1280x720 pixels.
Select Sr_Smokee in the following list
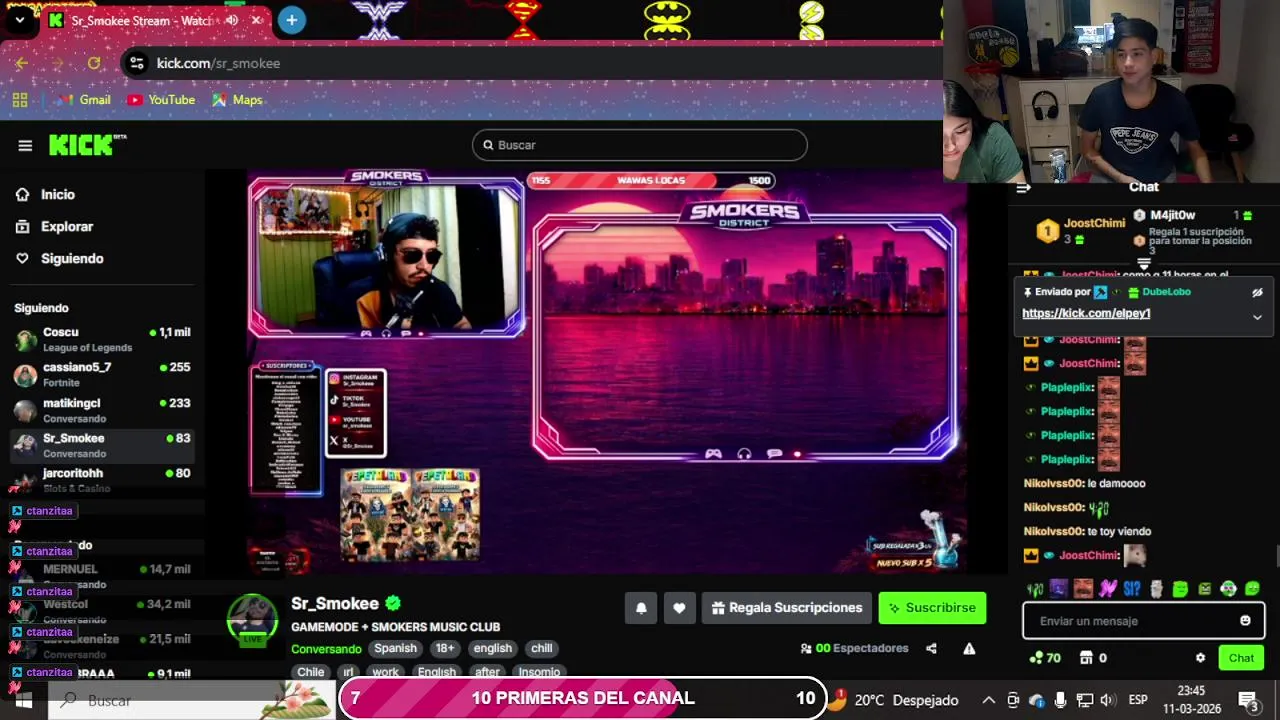pyautogui.click(x=102, y=445)
